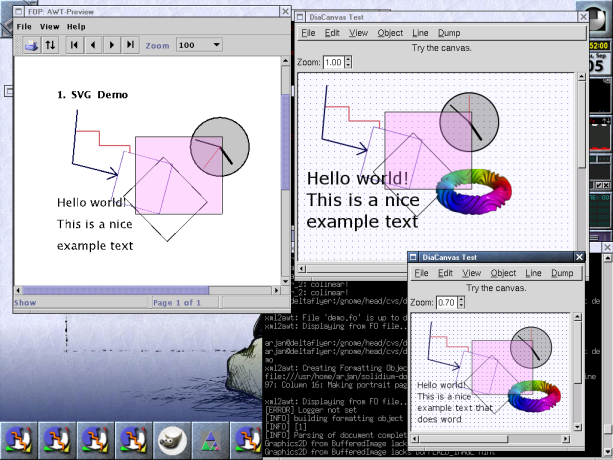613x460 pixels.
Task: Jump to first page in FOP preview
Action: 75,45
